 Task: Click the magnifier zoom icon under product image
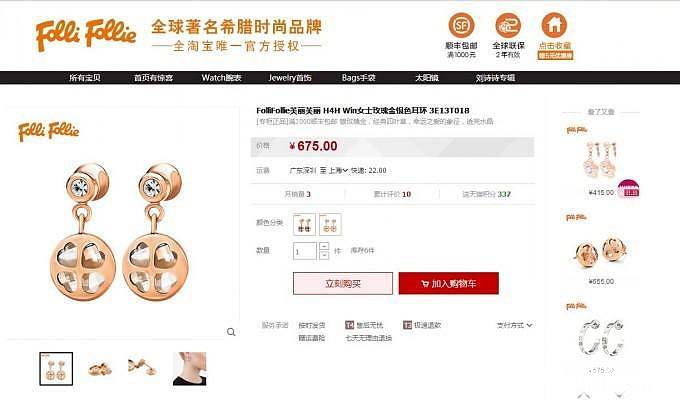click(231, 332)
